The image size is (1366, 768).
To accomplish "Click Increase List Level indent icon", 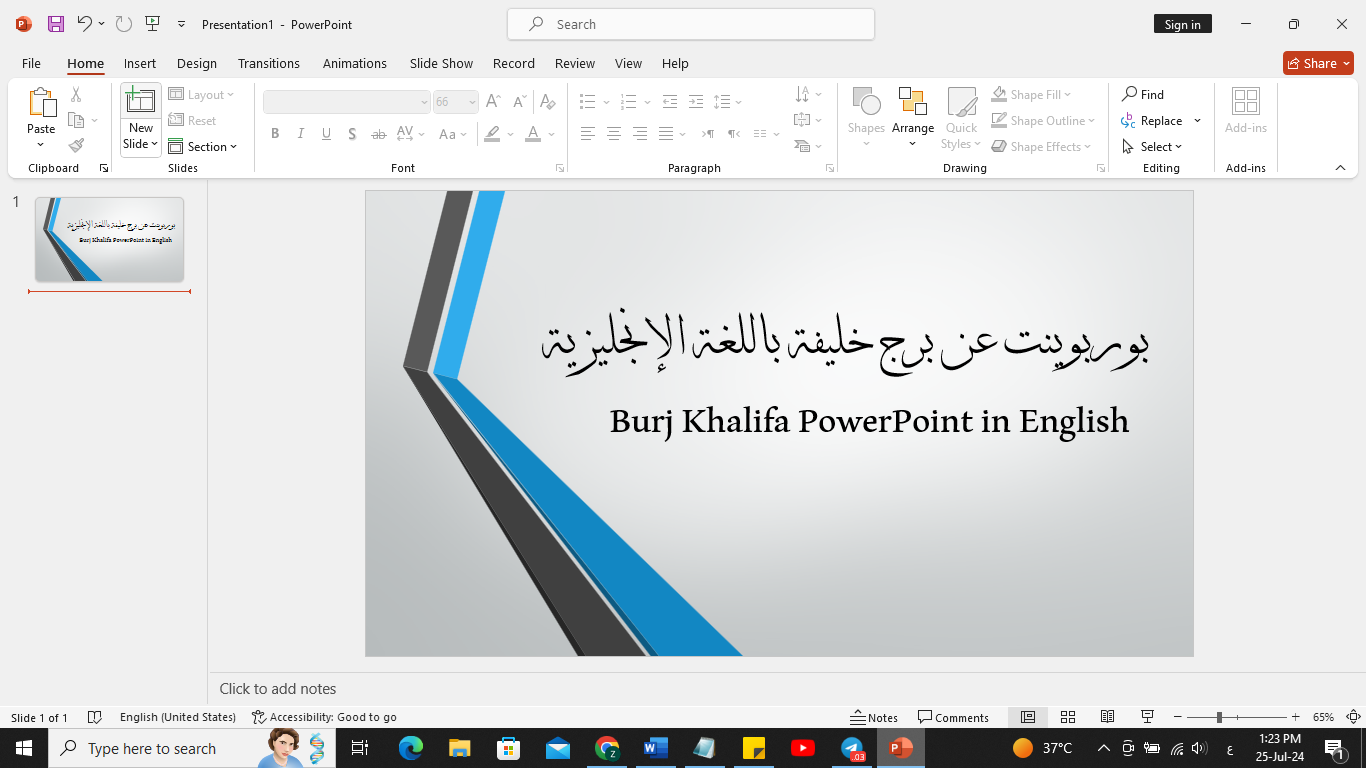I will pos(696,102).
